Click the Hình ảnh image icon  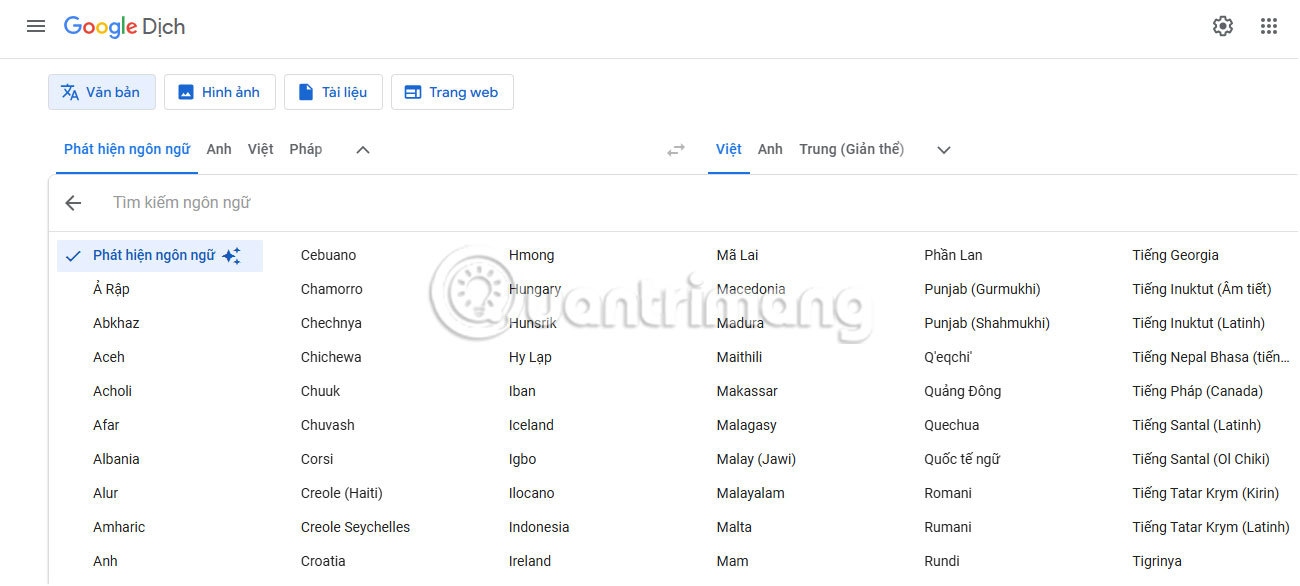click(185, 91)
